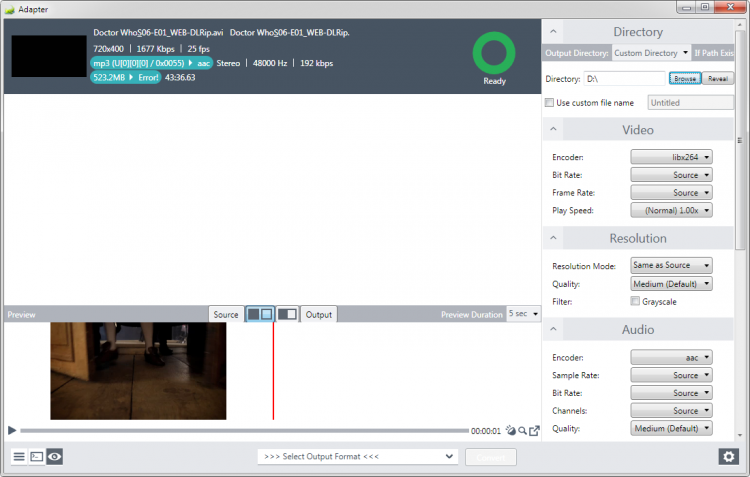The width and height of the screenshot is (750, 477).
Task: Open the video Encoder libx264 dropdown
Action: coord(672,157)
